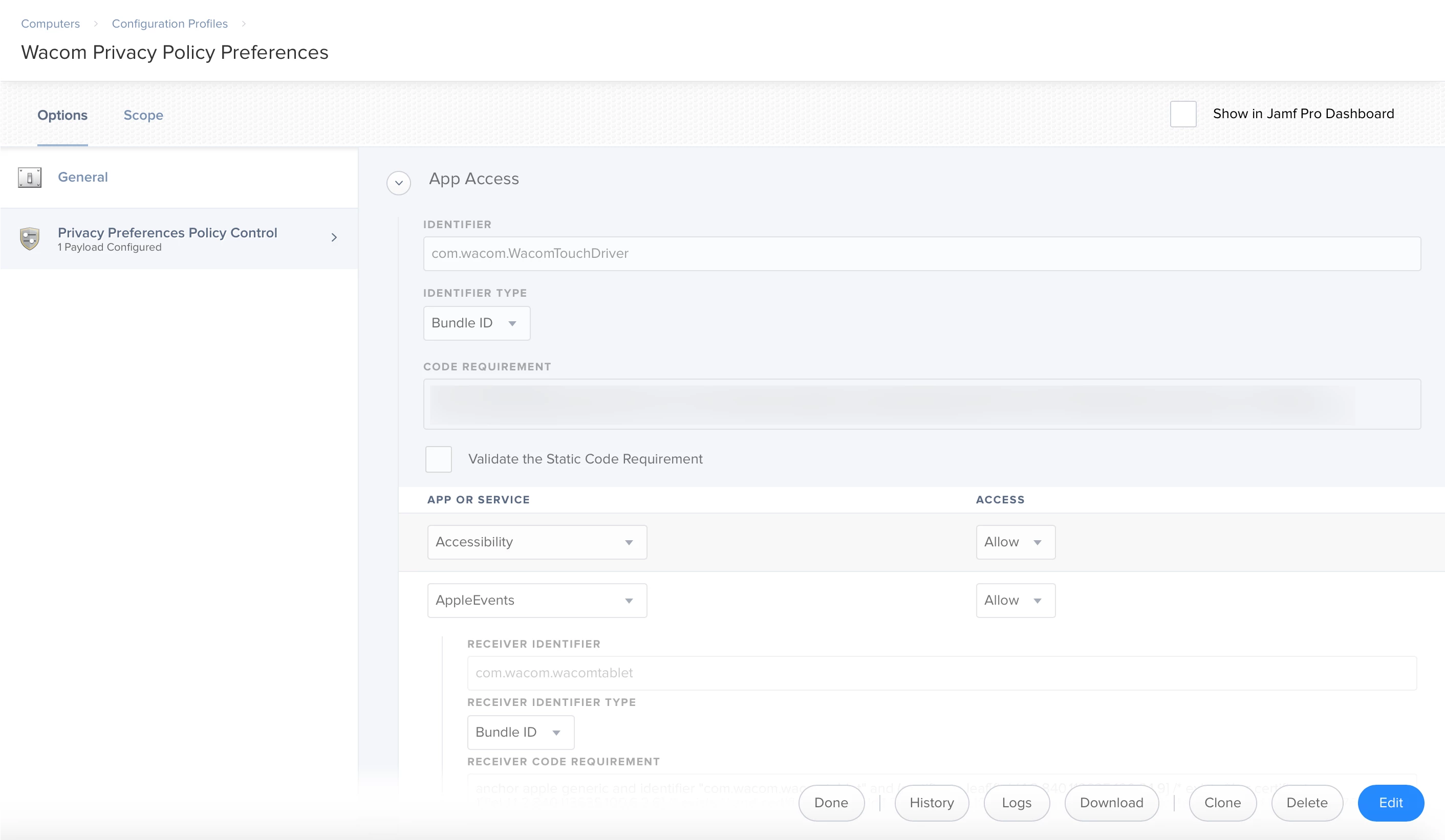Toggle Validate the Static Code Requirement

(x=439, y=459)
